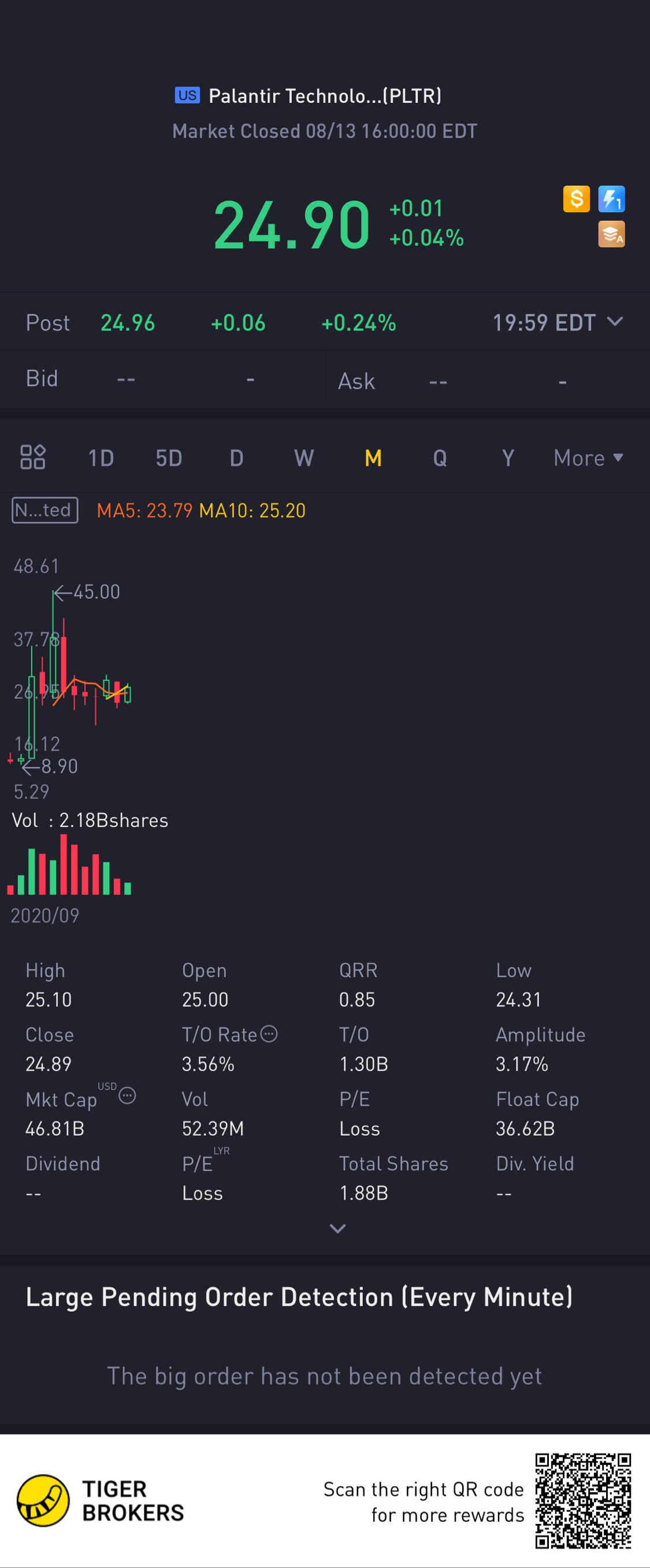Tap the 2020/09 date label
Image resolution: width=650 pixels, height=1568 pixels.
click(45, 915)
